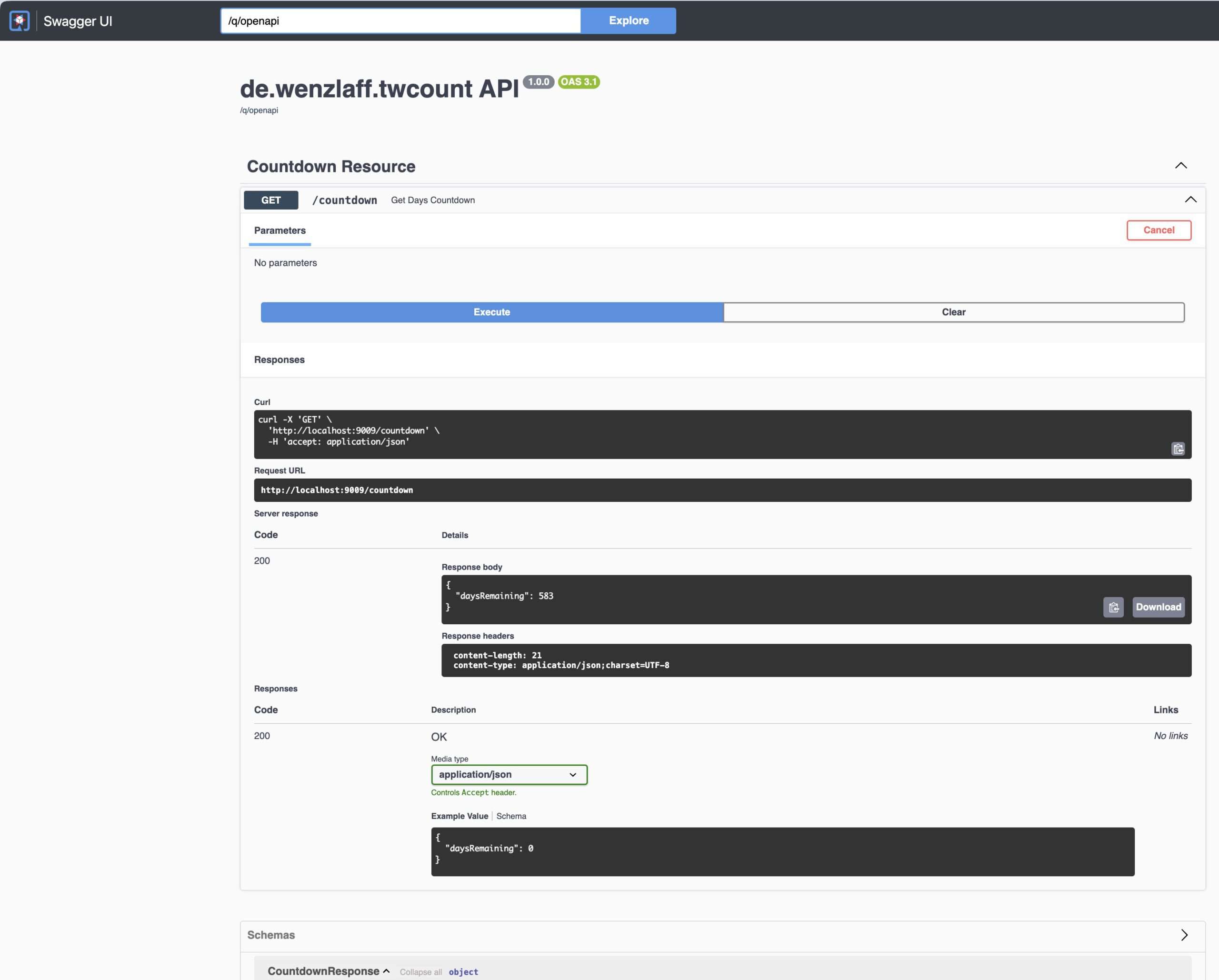Focus the /q/openapi URL input field
Viewport: 1219px width, 980px height.
(400, 21)
